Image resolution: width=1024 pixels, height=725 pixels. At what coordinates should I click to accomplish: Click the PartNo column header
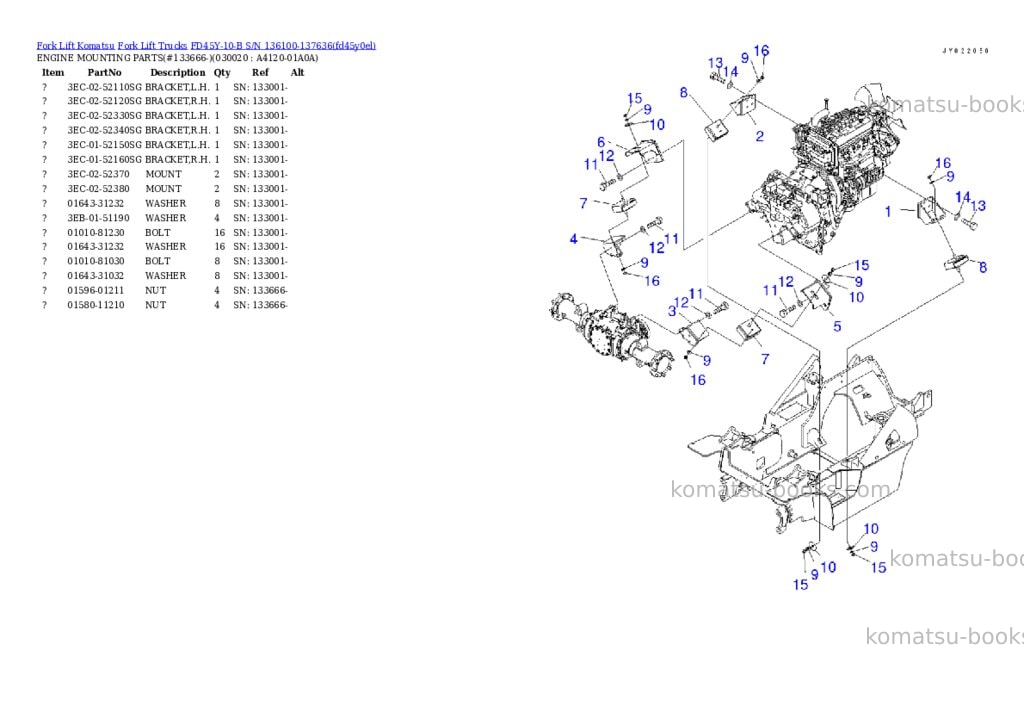(x=104, y=72)
